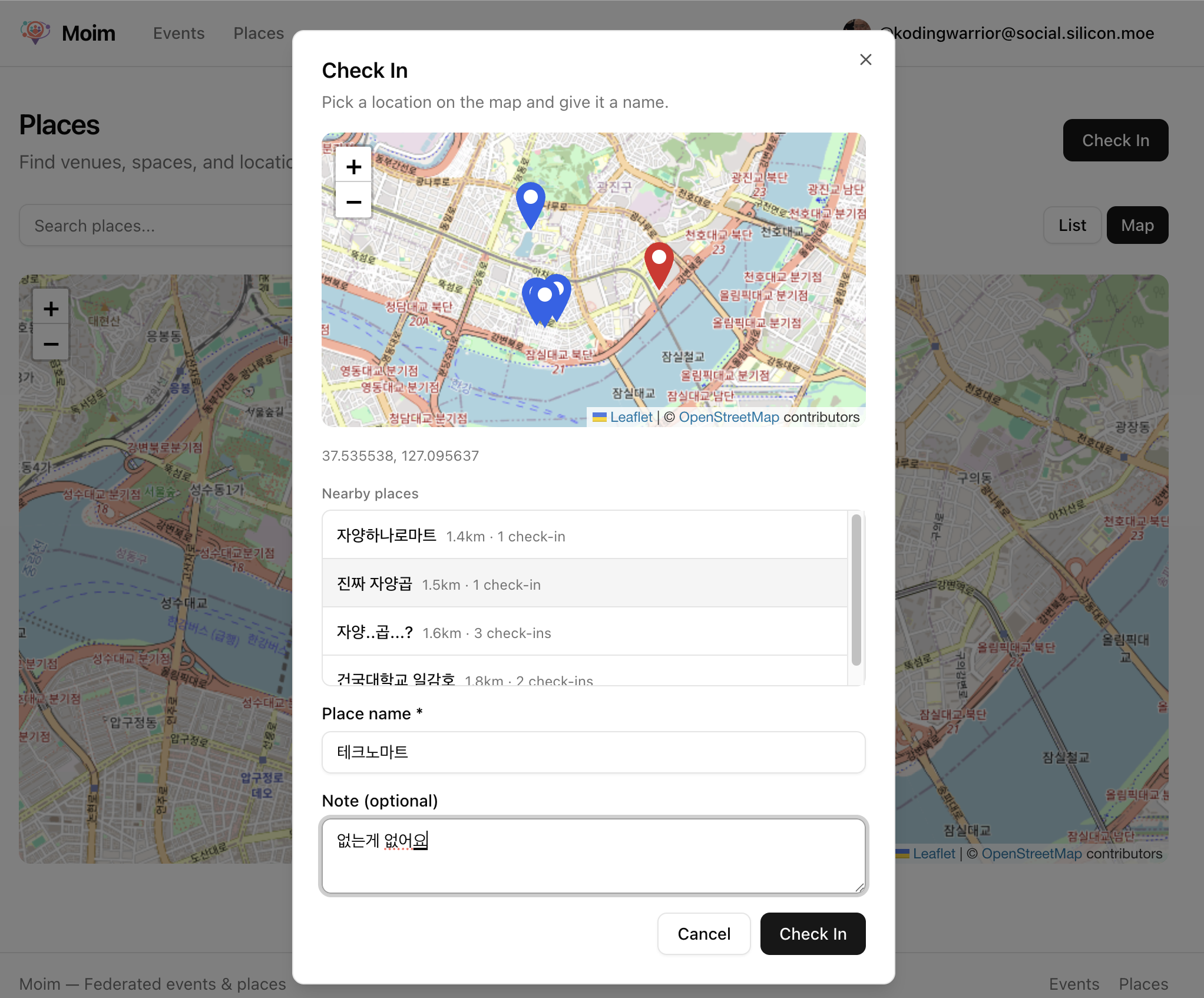This screenshot has width=1204, height=998.
Task: Switch to List view
Action: (1071, 225)
